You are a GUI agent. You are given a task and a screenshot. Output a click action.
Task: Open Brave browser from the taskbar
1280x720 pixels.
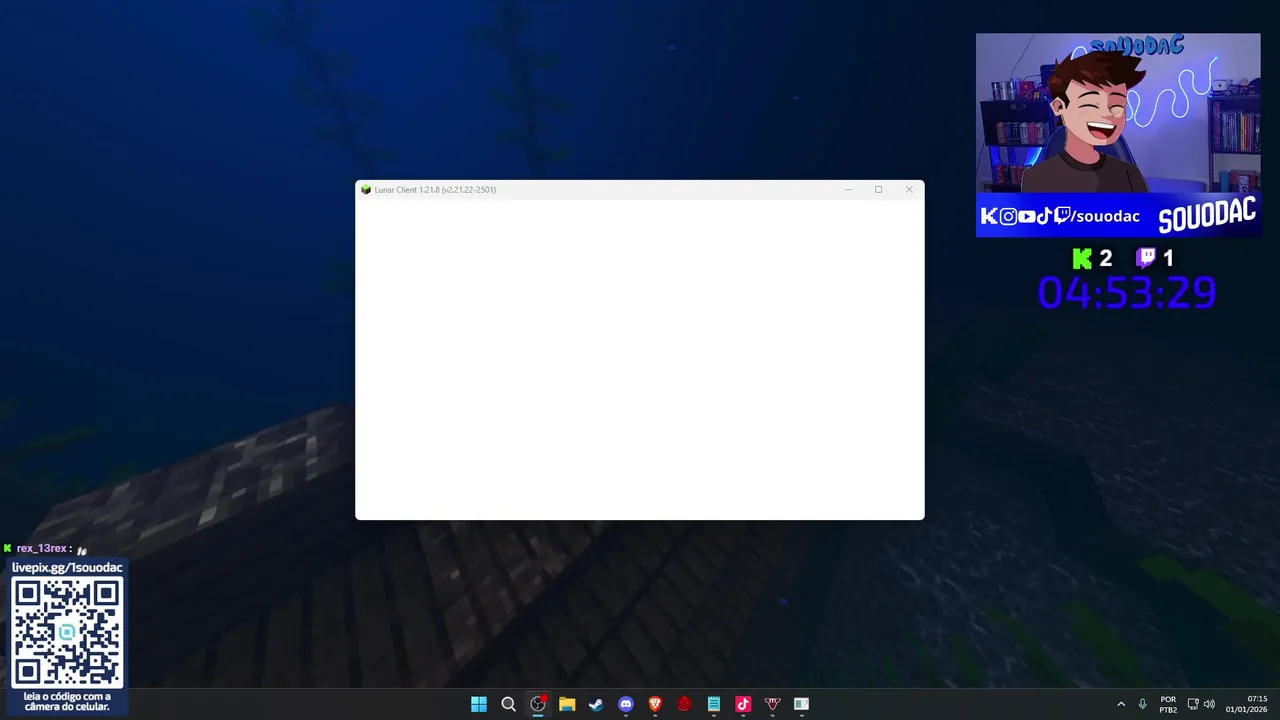[x=655, y=704]
